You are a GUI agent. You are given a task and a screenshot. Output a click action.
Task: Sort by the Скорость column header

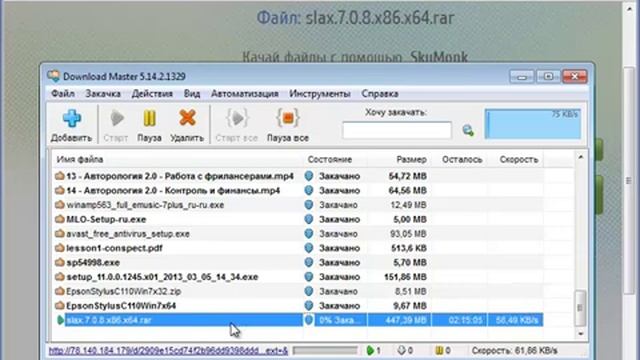[515, 160]
